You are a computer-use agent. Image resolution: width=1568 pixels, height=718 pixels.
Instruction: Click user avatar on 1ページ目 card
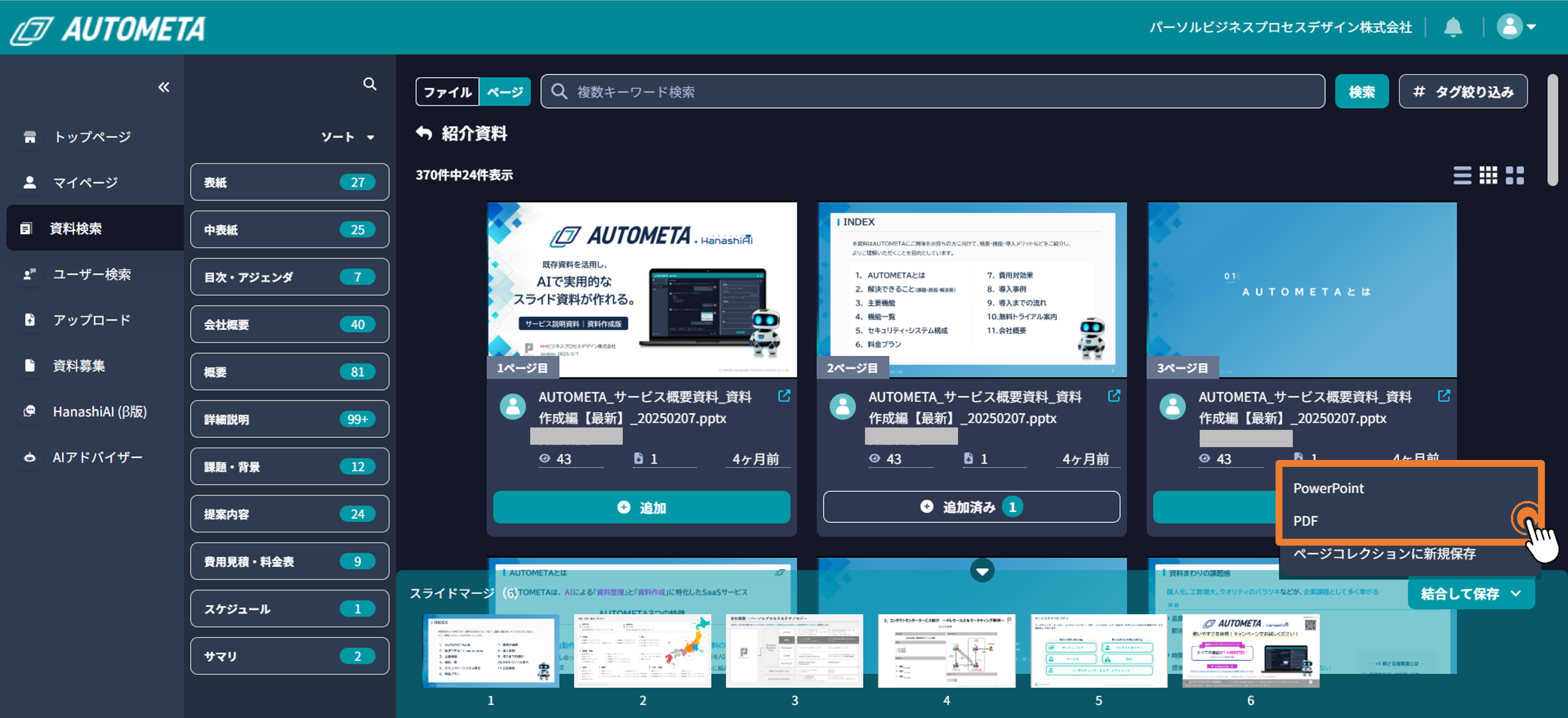(512, 407)
